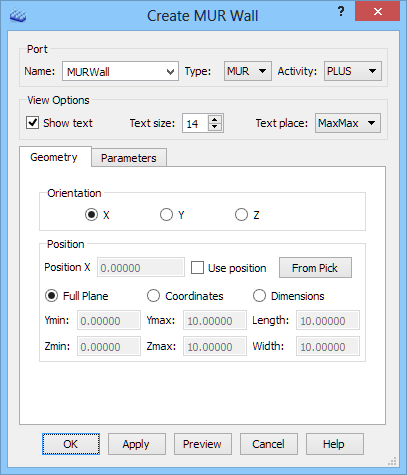Click the Apply button

click(136, 444)
